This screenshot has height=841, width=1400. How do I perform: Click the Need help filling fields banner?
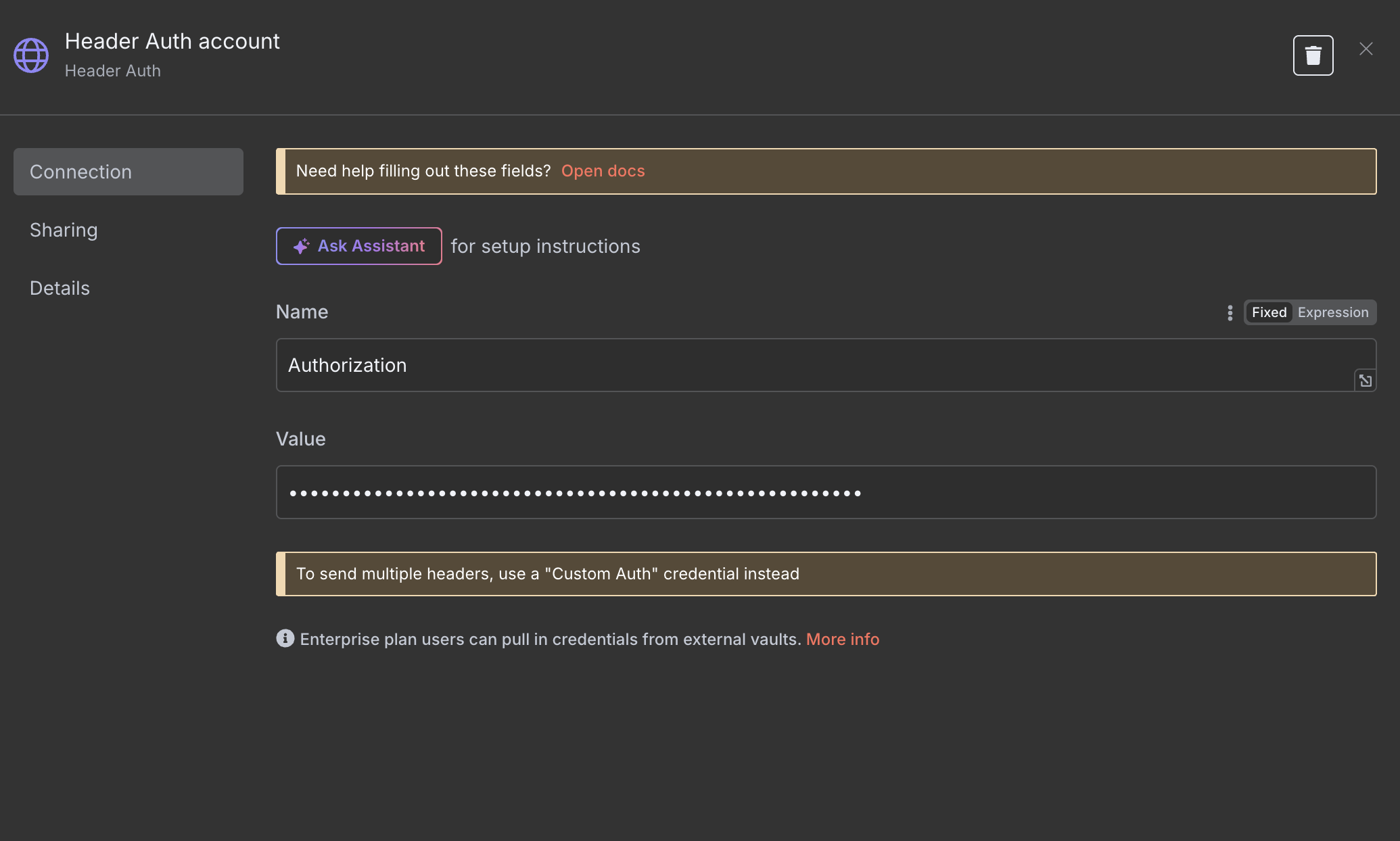click(826, 171)
